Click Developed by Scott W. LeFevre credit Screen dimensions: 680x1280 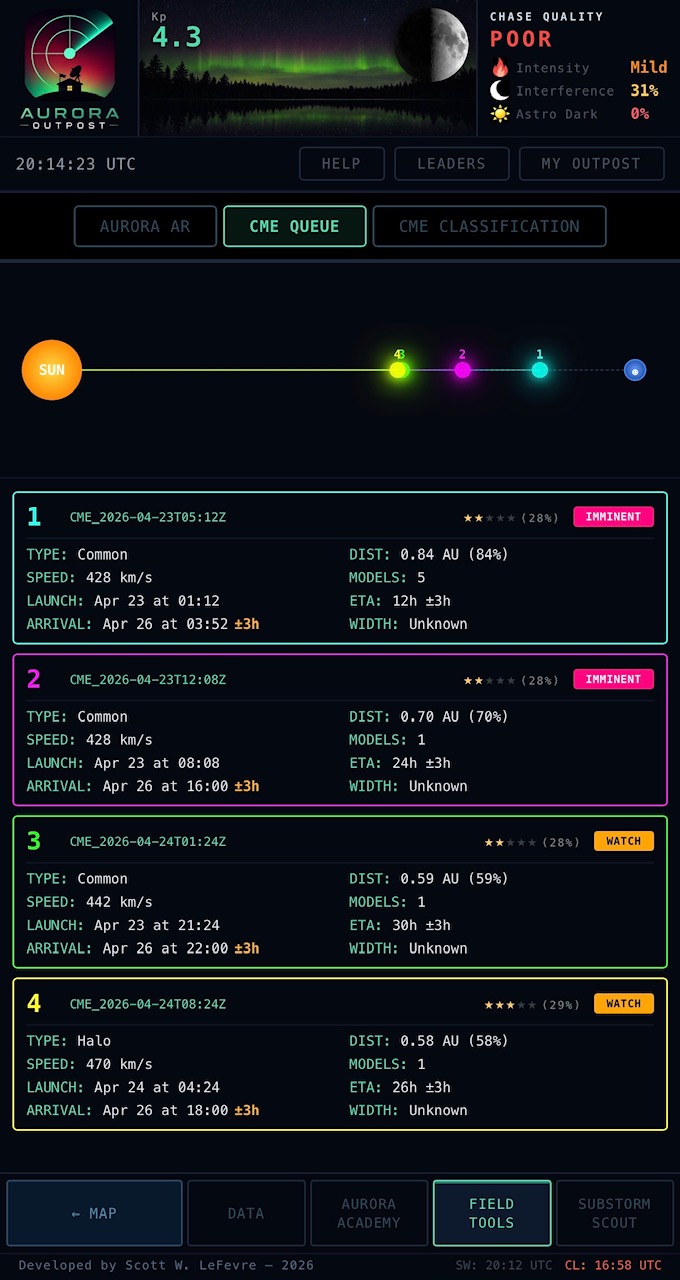tap(166, 1265)
